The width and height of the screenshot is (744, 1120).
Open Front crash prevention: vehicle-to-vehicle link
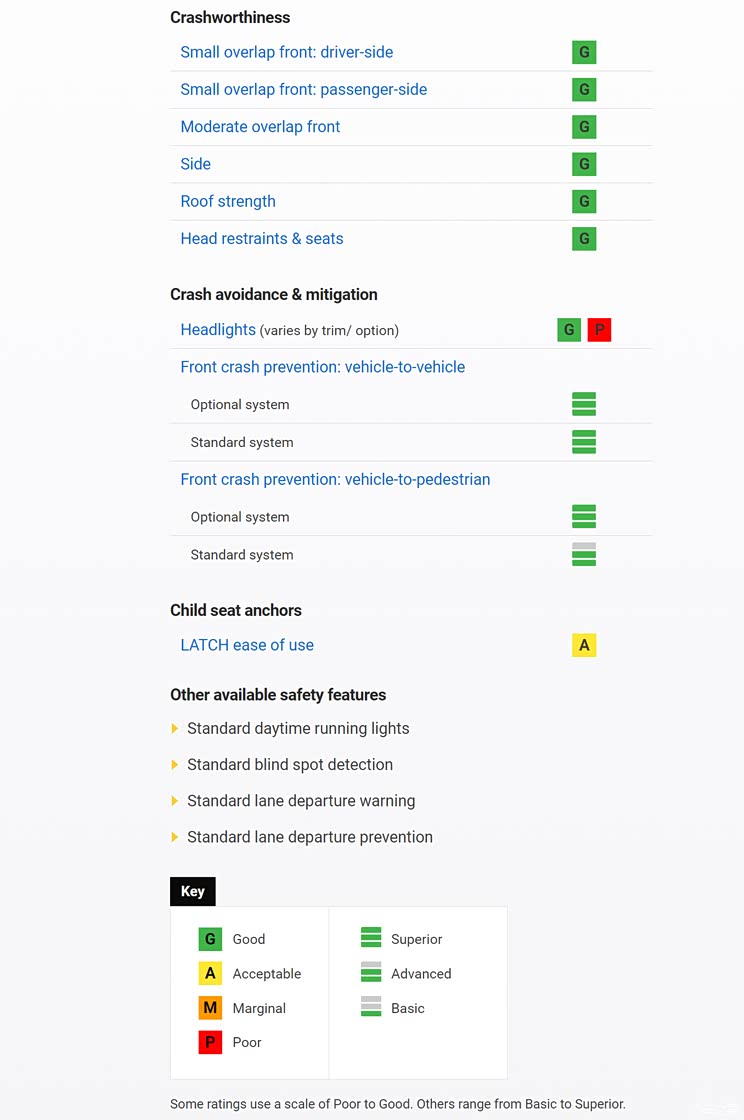click(323, 367)
